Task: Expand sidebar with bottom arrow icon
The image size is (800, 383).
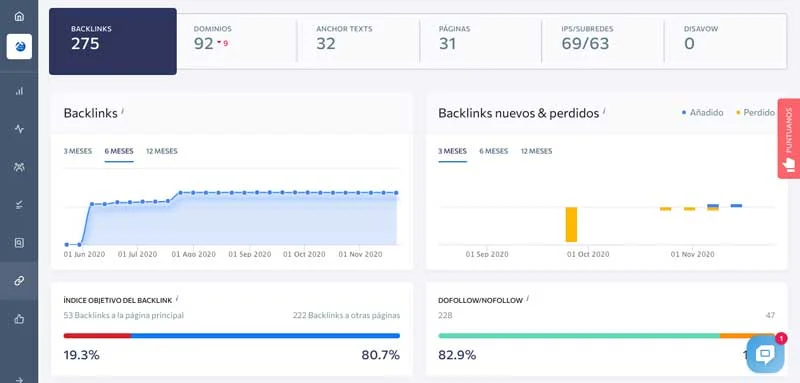Action: click(x=19, y=379)
